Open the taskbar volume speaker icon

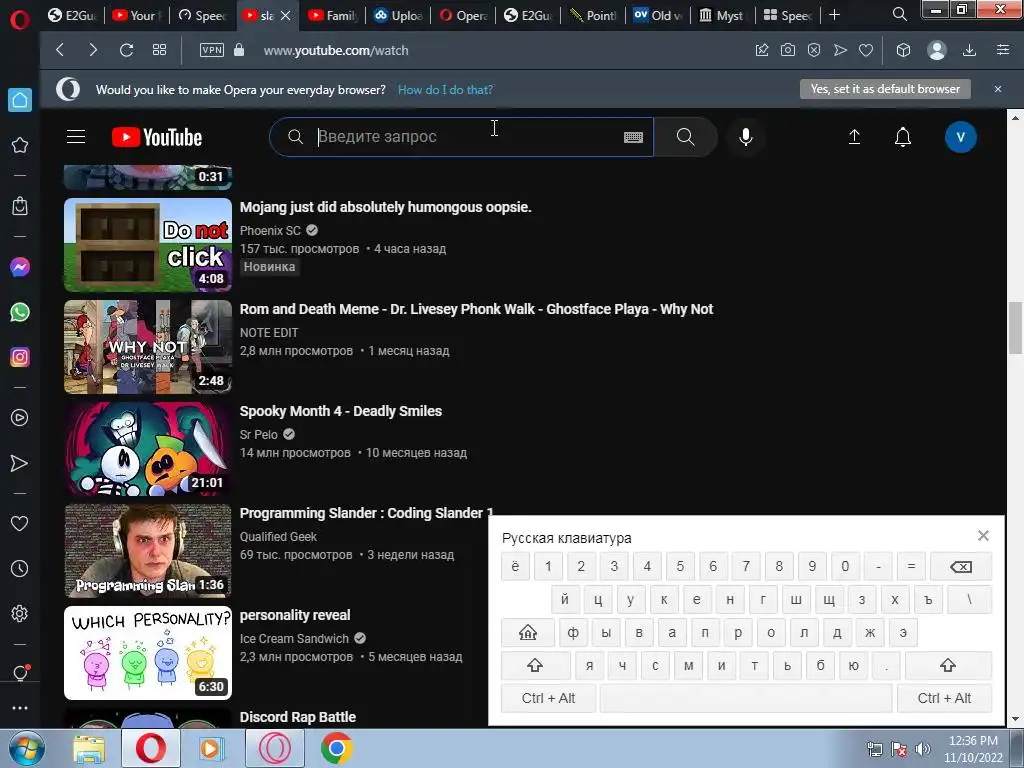pos(922,749)
